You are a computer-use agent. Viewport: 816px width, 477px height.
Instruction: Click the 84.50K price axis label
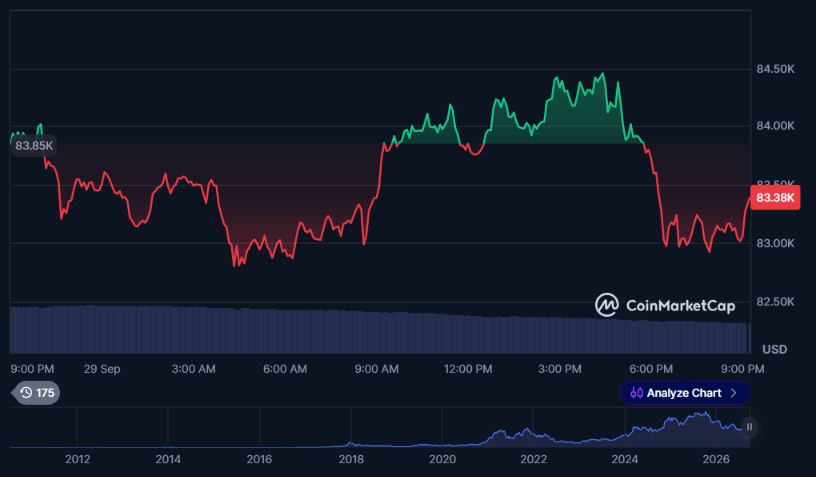point(775,69)
